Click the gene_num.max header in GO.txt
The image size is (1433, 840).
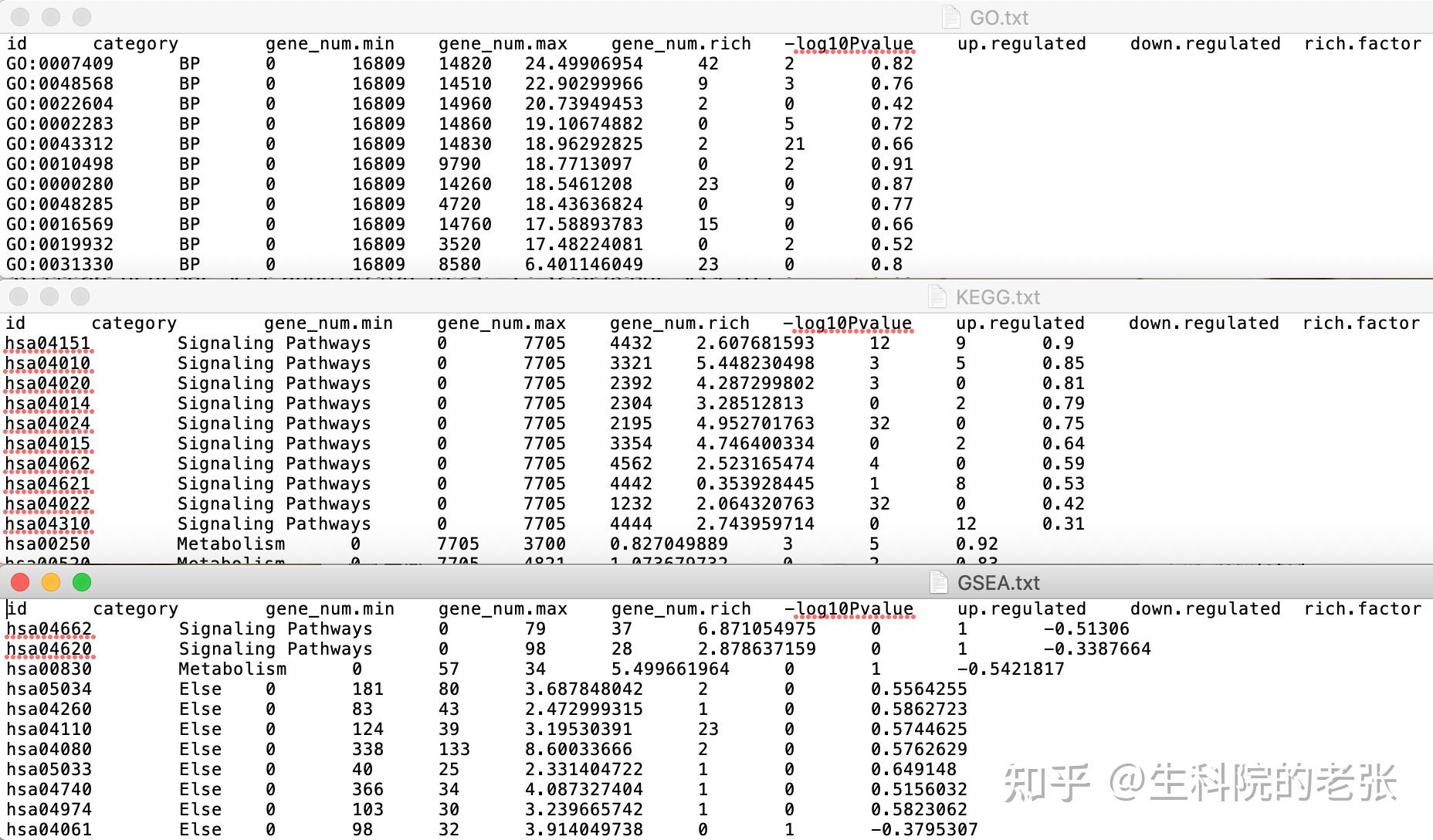click(x=503, y=44)
